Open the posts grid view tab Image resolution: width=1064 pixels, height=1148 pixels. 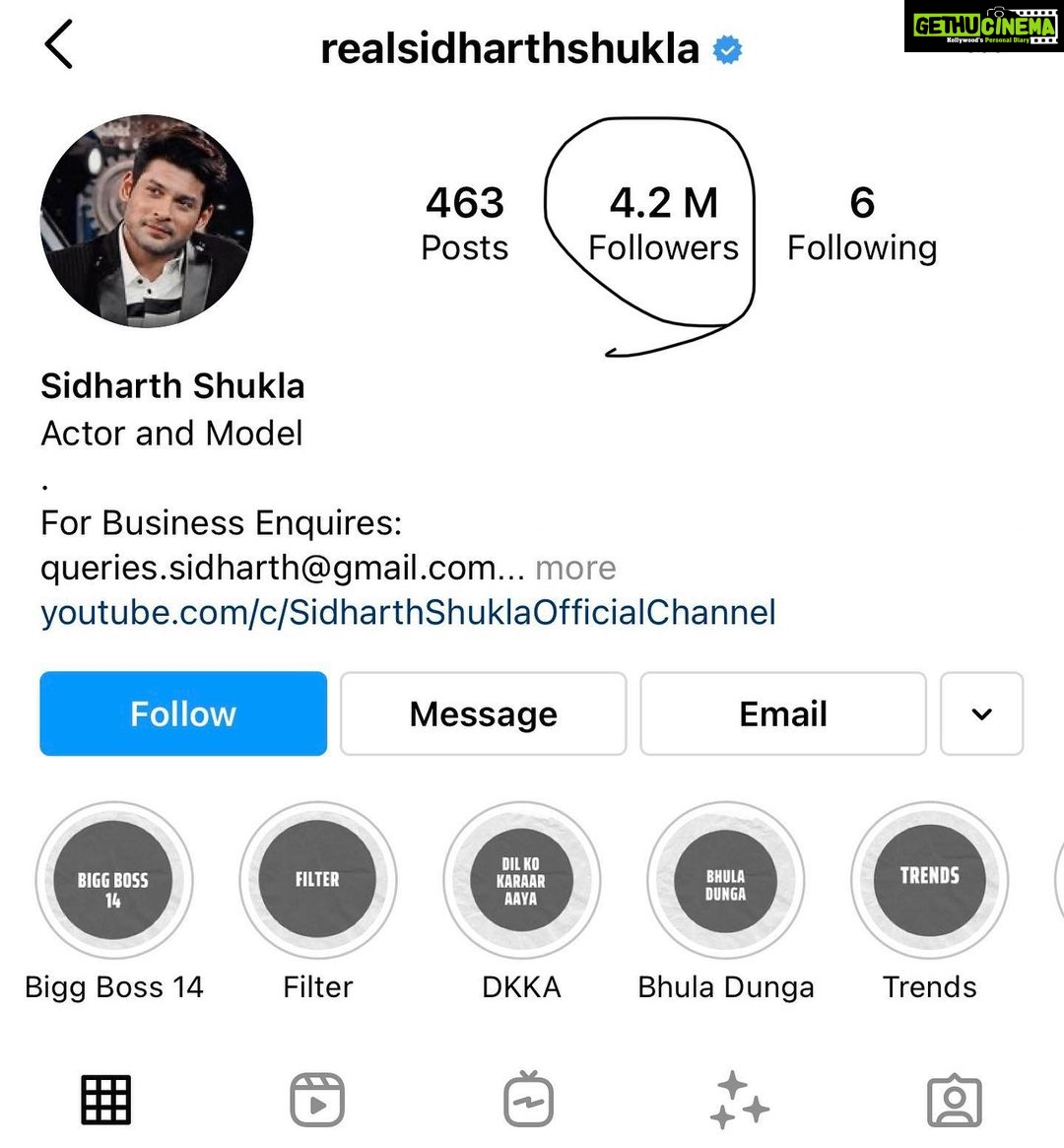click(x=106, y=1100)
